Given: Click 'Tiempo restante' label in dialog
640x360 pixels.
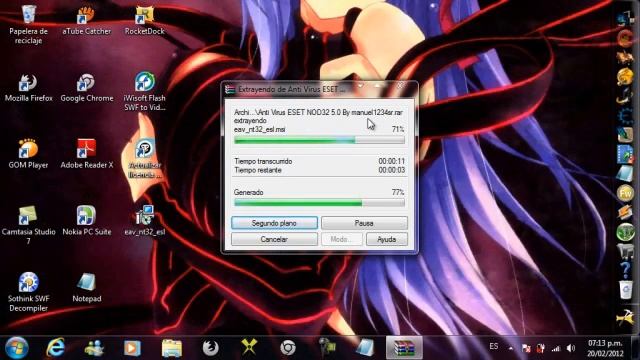Looking at the screenshot, I should [258, 170].
